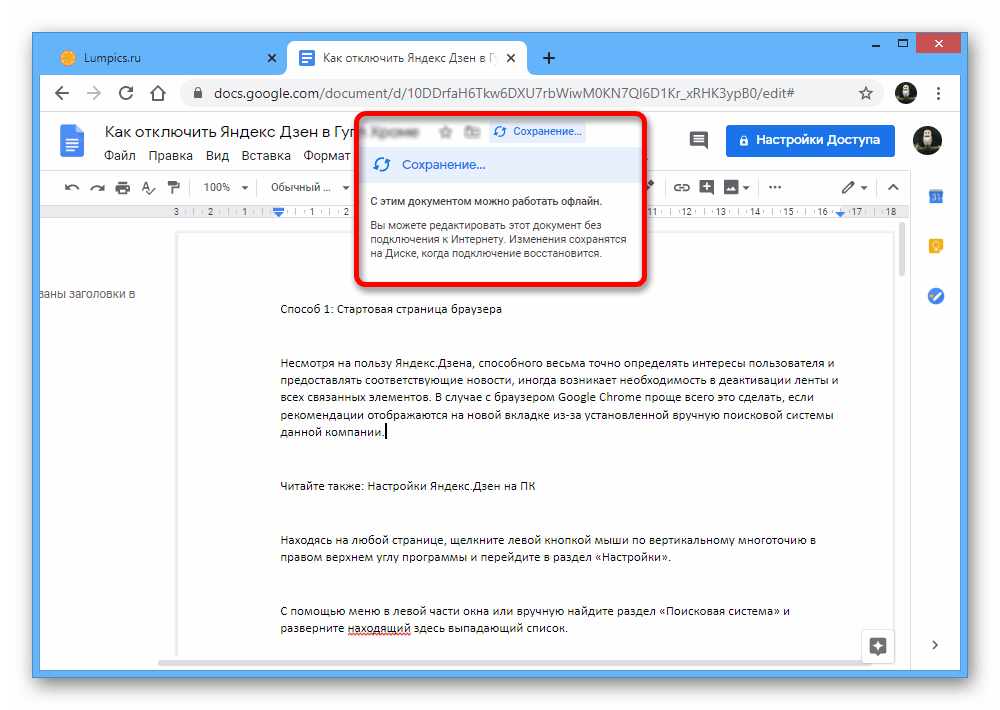Click the line Читайте также: Настройки Яндекс.Дзен
The image size is (1000, 710).
(x=408, y=486)
